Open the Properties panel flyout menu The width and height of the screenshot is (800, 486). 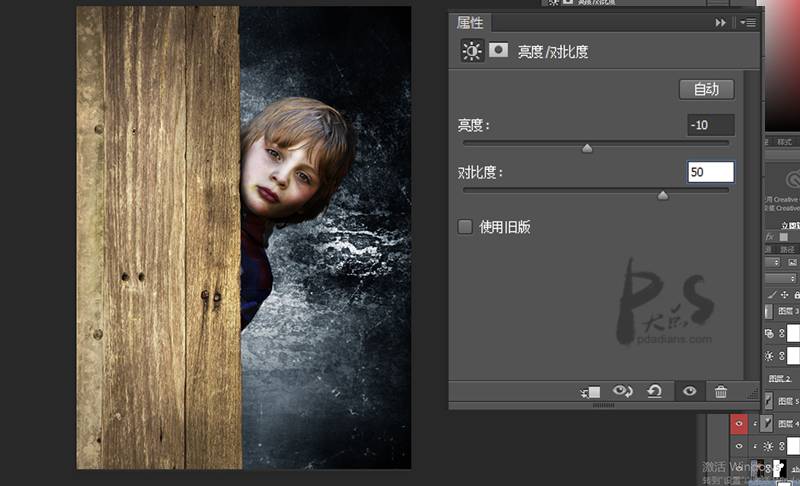click(x=748, y=22)
